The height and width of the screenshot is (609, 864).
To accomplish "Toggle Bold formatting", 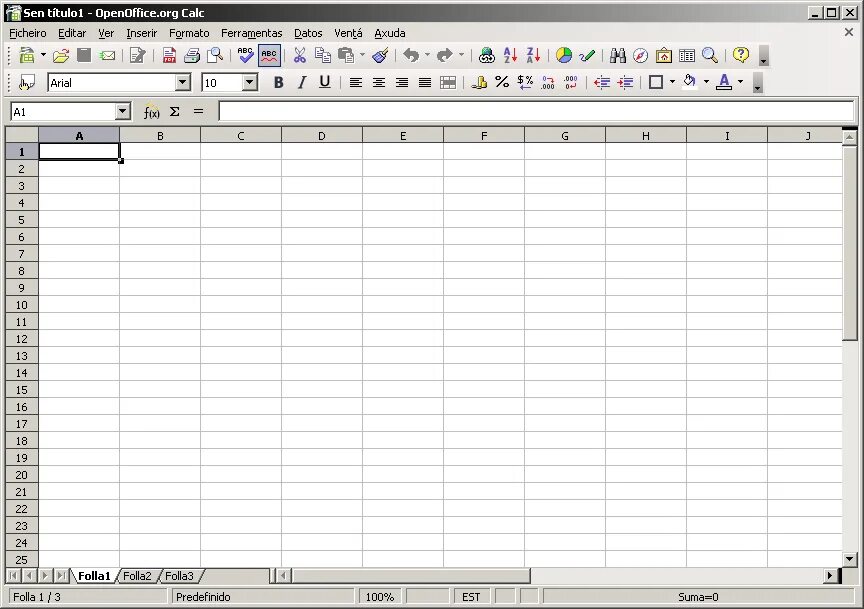I will tap(279, 83).
